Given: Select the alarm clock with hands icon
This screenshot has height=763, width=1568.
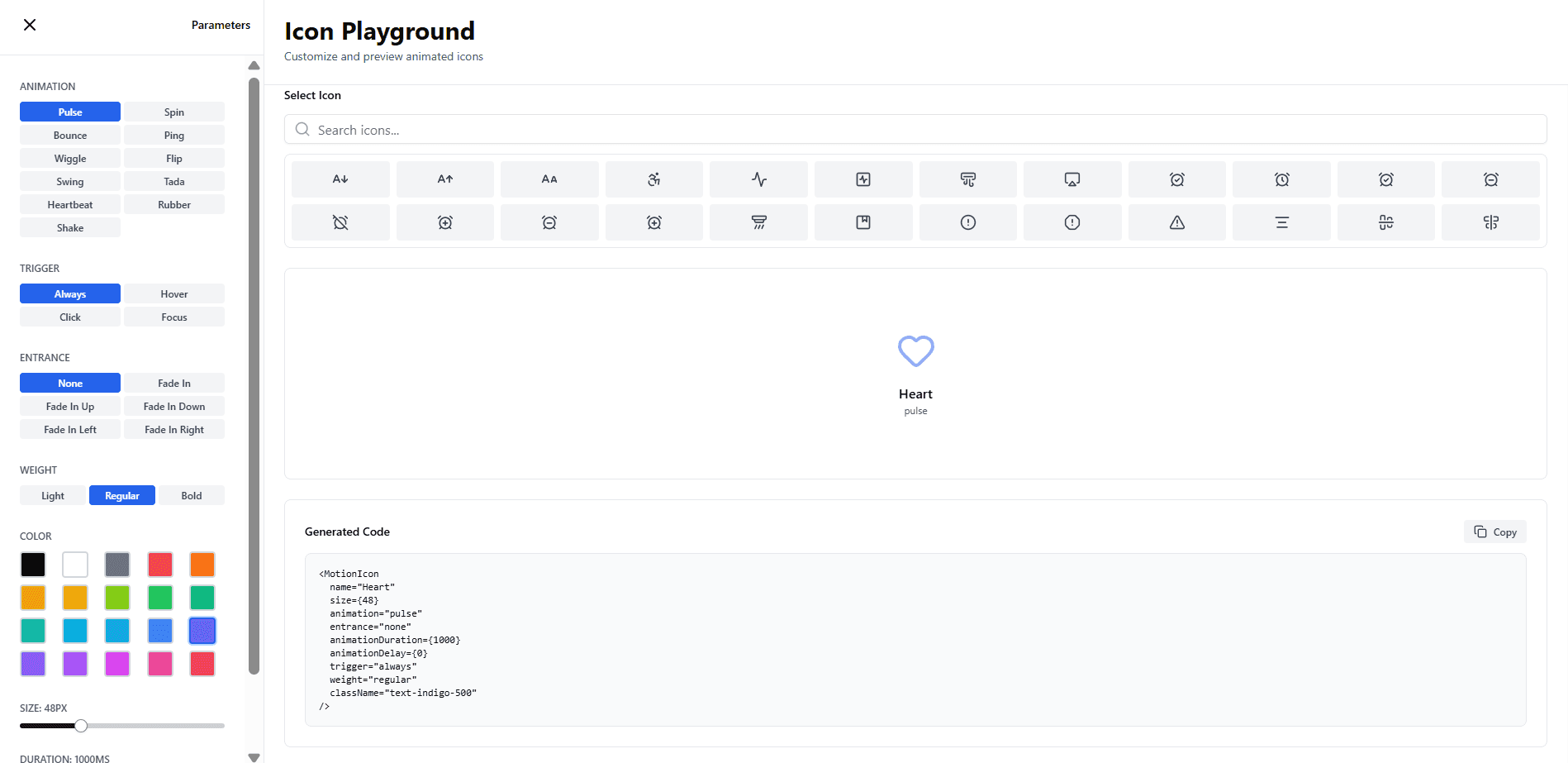Looking at the screenshot, I should click(x=1281, y=179).
